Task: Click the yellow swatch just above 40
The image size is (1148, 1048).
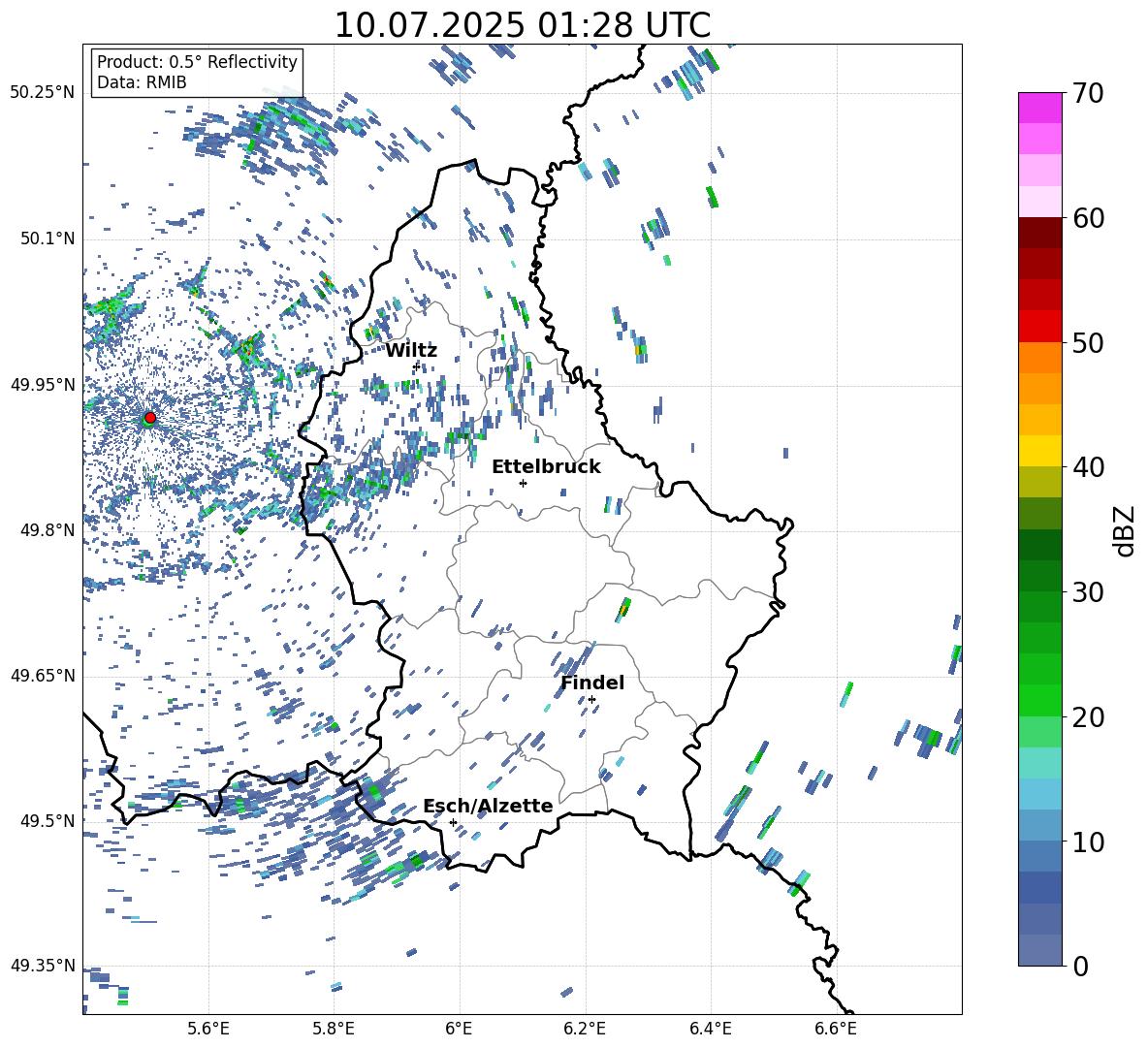Action: 1040,451
